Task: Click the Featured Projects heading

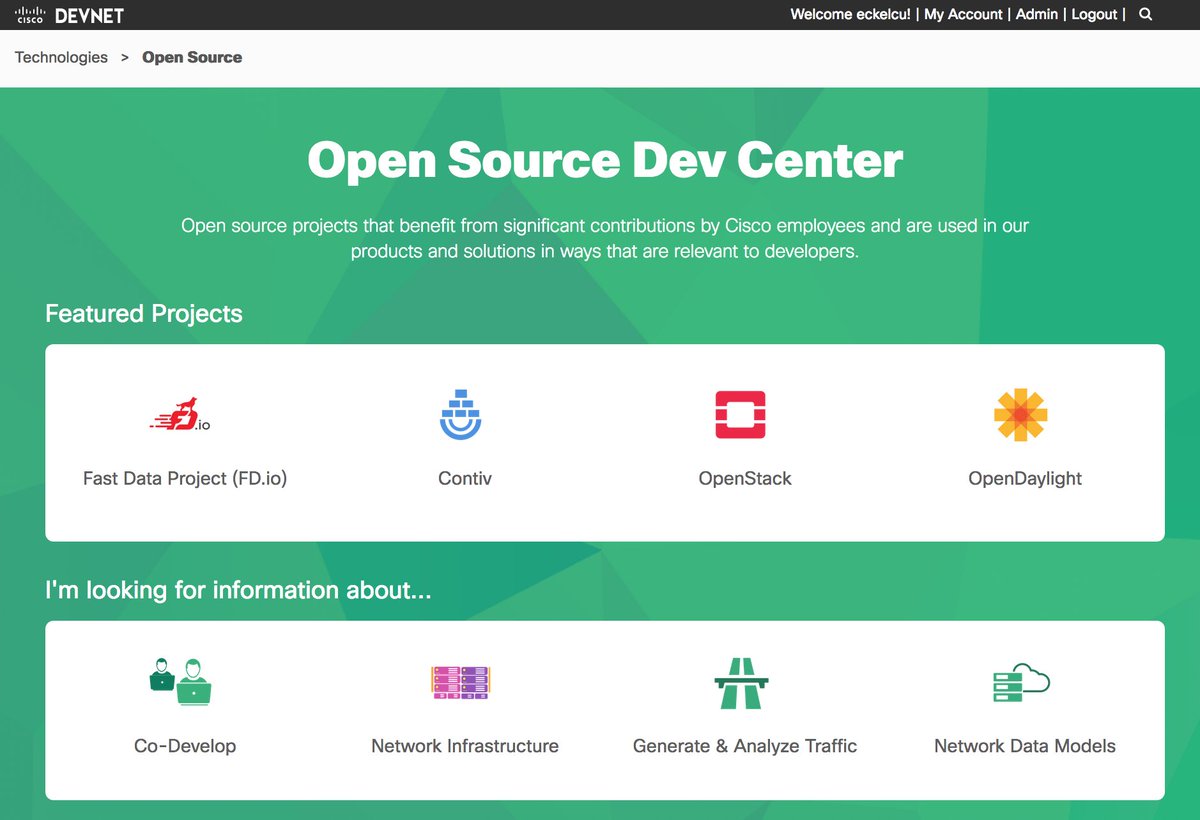Action: click(x=144, y=314)
